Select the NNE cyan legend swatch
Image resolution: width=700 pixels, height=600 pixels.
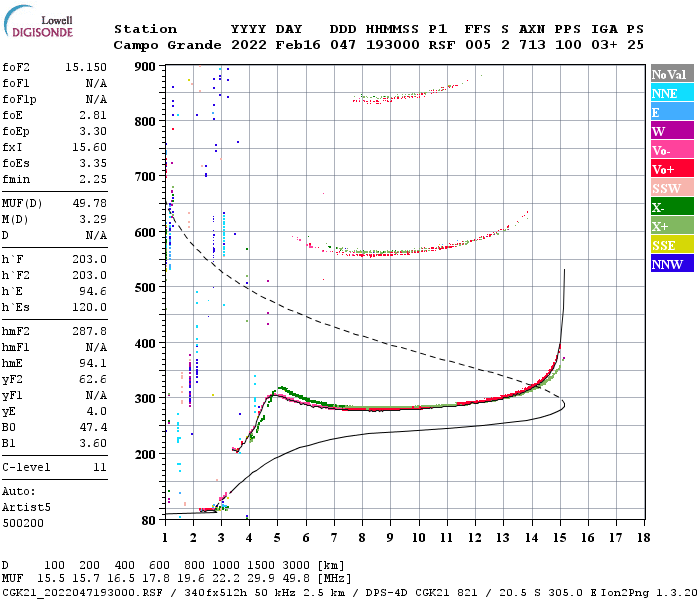[x=672, y=93]
